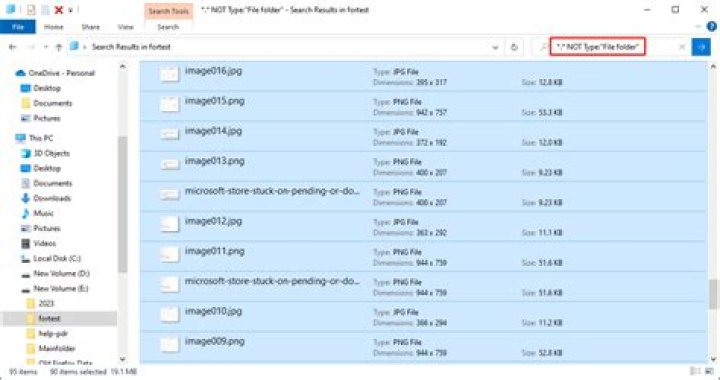720x380 pixels.
Task: Go up one level with Up arrow
Action: click(59, 47)
